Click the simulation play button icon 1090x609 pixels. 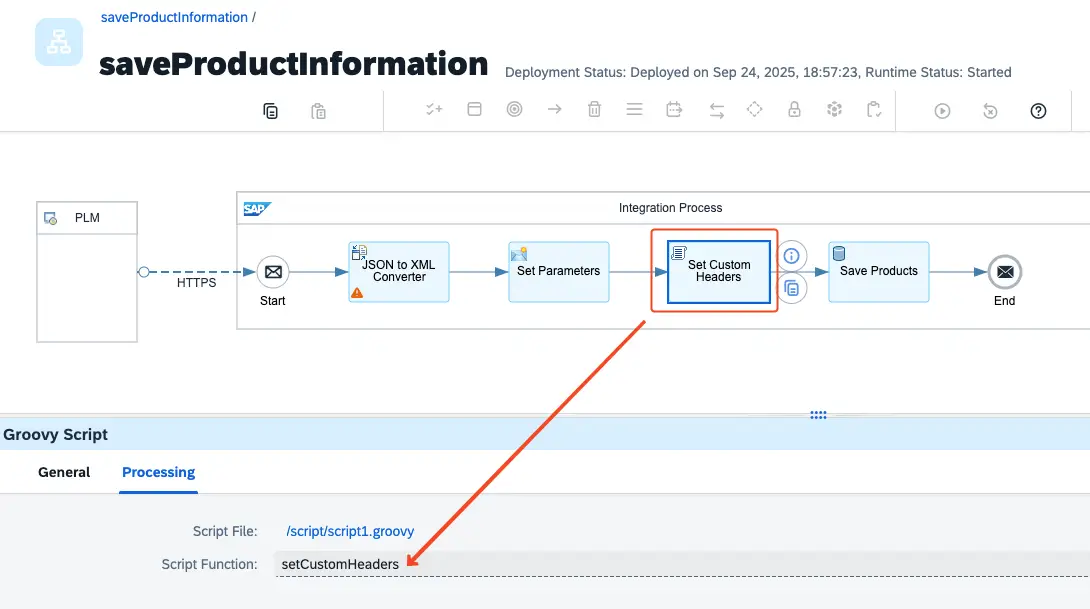click(x=942, y=111)
